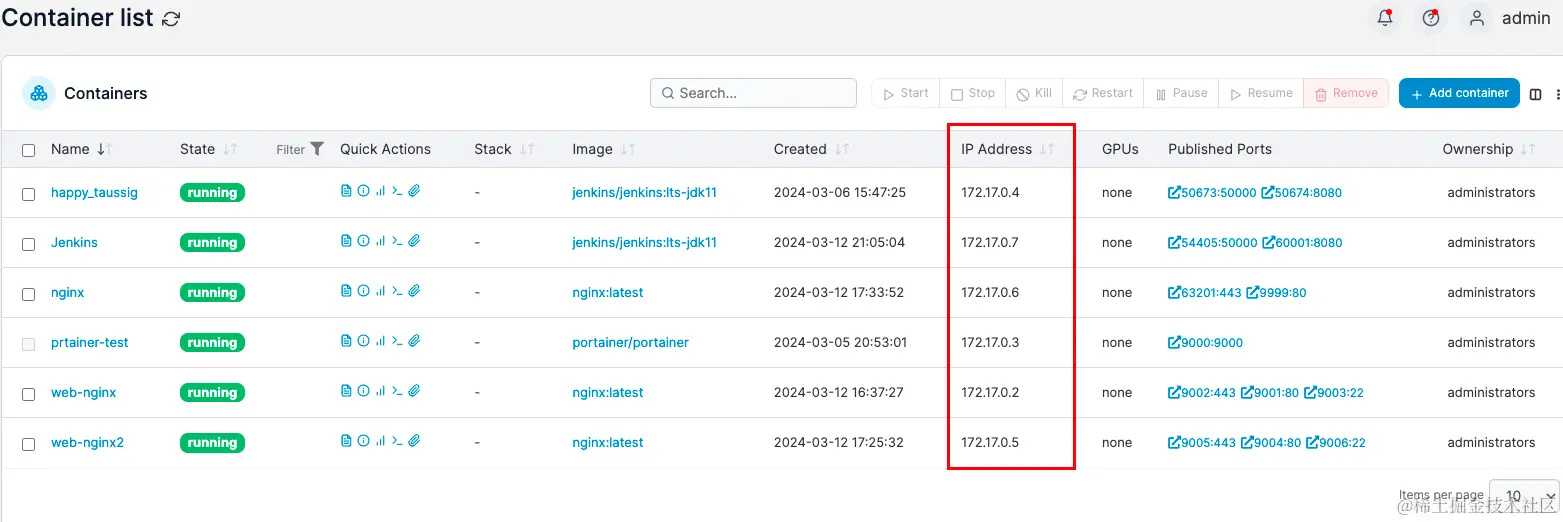Inspect the prtainer-test container
Screen dimensions: 1563x522
pos(363,341)
